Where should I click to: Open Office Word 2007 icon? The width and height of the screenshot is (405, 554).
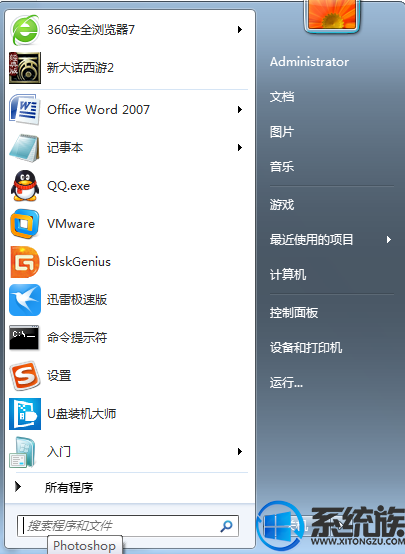(x=24, y=110)
